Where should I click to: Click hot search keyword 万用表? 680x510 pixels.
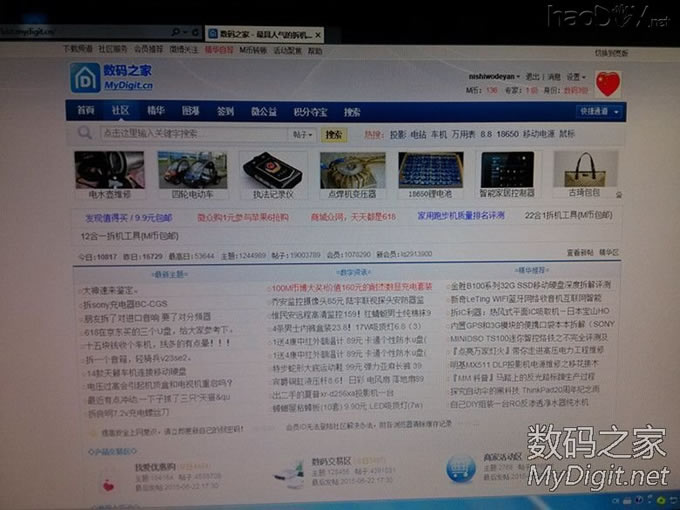pyautogui.click(x=463, y=134)
